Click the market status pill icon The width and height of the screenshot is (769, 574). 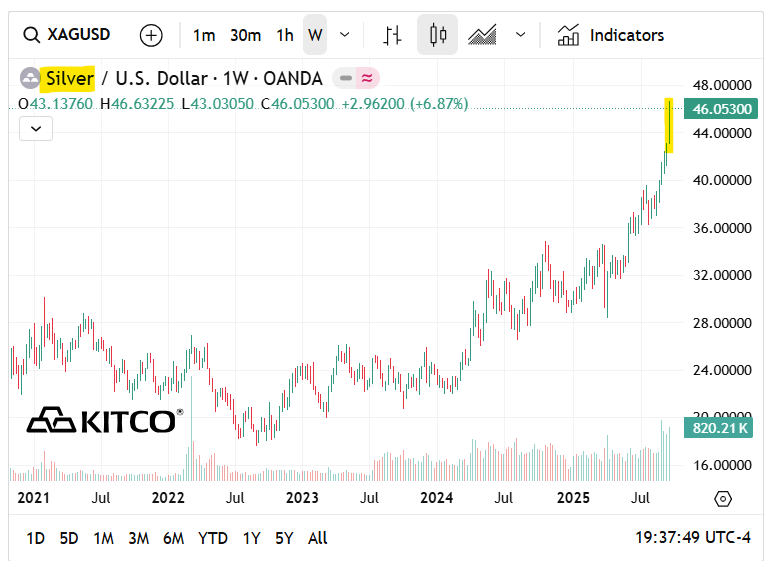pos(356,78)
